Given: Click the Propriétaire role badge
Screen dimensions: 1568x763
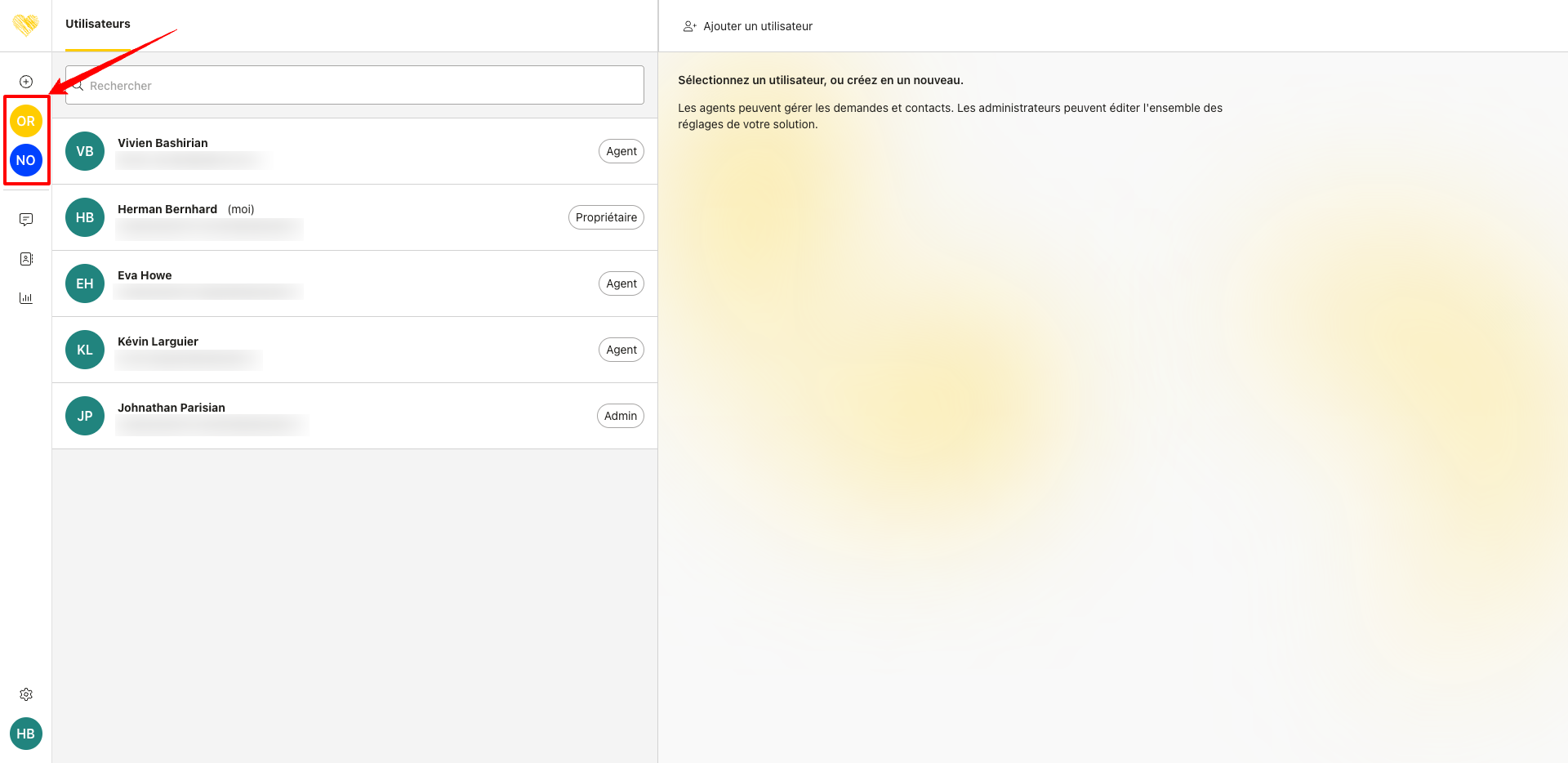Looking at the screenshot, I should (x=606, y=217).
